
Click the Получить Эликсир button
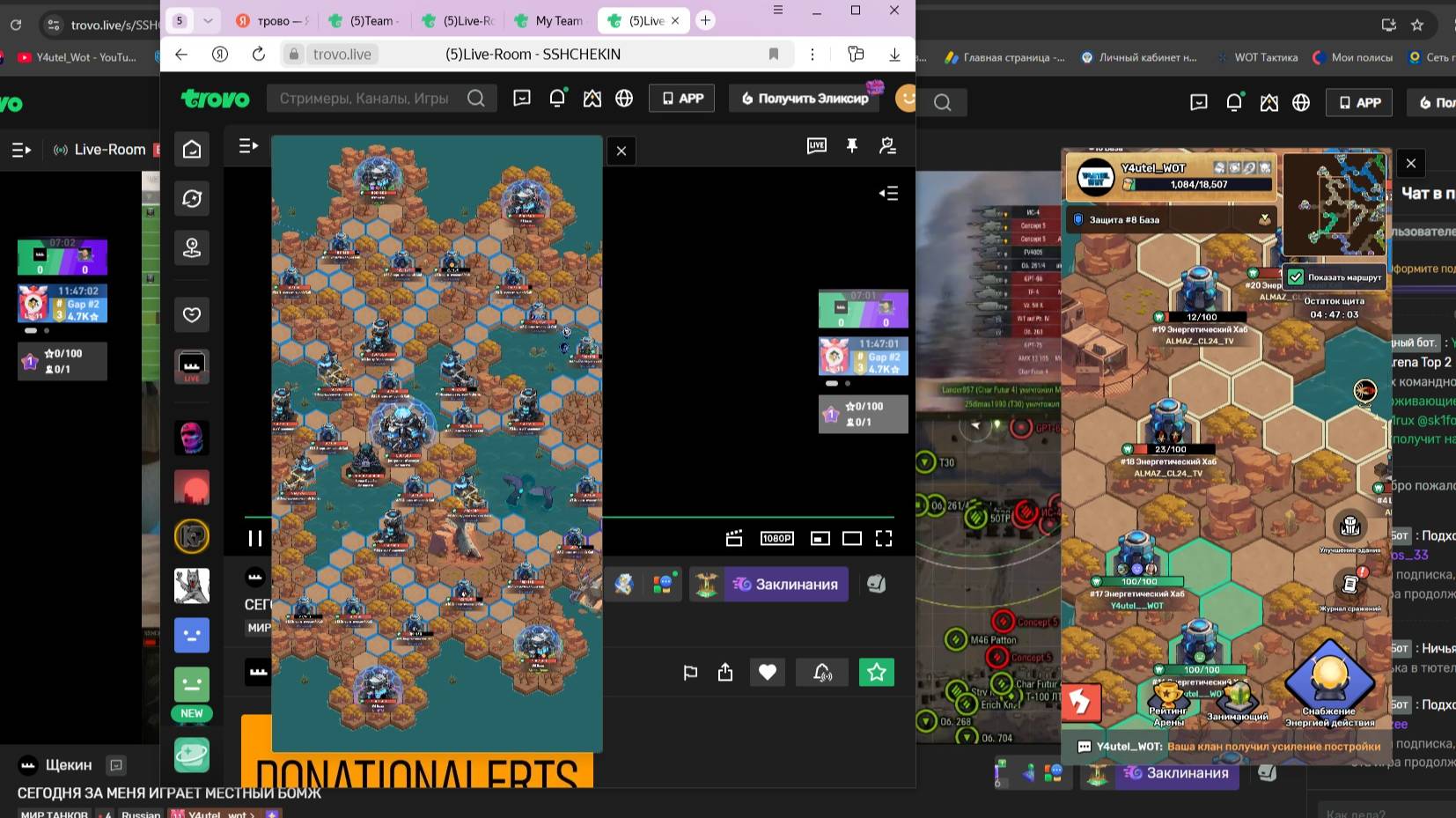[x=805, y=98]
